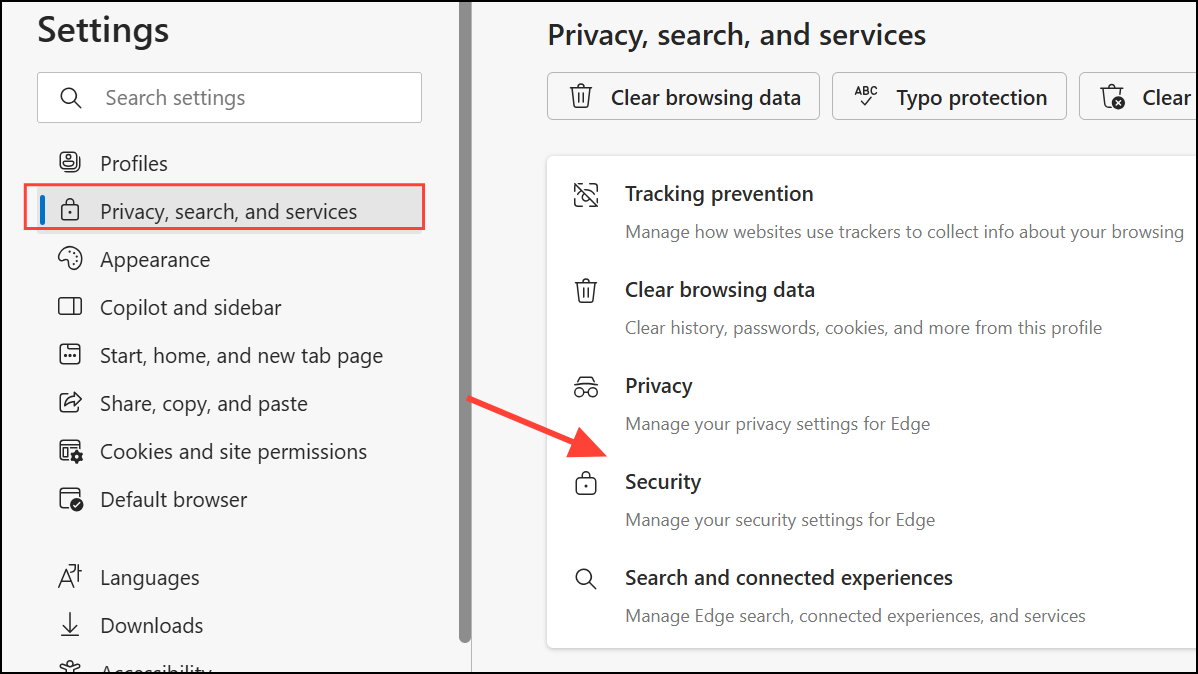Click the Privacy glasses icon
Image resolution: width=1198 pixels, height=674 pixels.
586,386
